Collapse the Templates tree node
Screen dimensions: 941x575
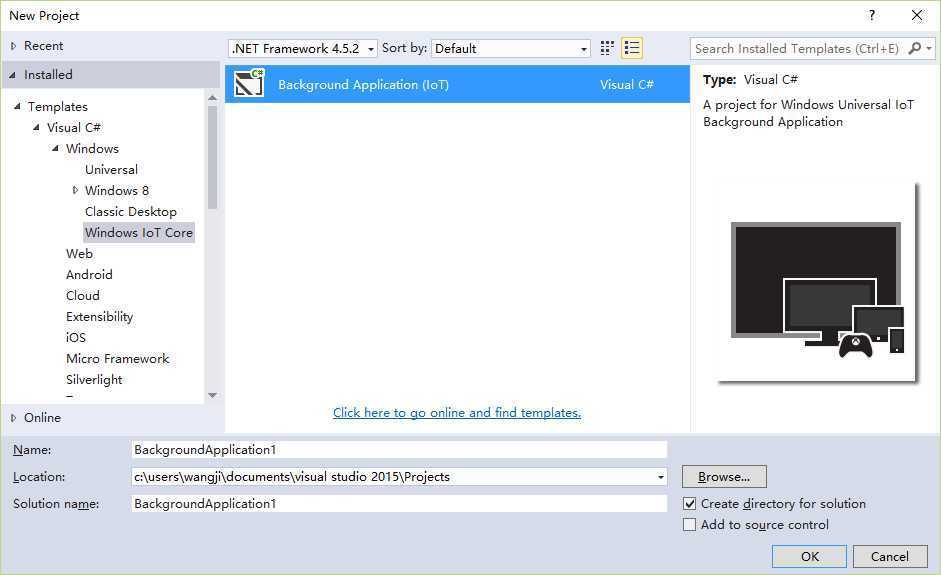17,106
